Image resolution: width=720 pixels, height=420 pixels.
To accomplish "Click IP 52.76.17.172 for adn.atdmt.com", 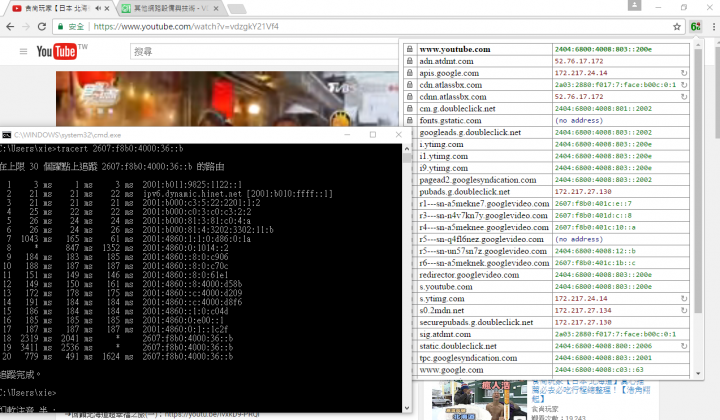I will 579,61.
